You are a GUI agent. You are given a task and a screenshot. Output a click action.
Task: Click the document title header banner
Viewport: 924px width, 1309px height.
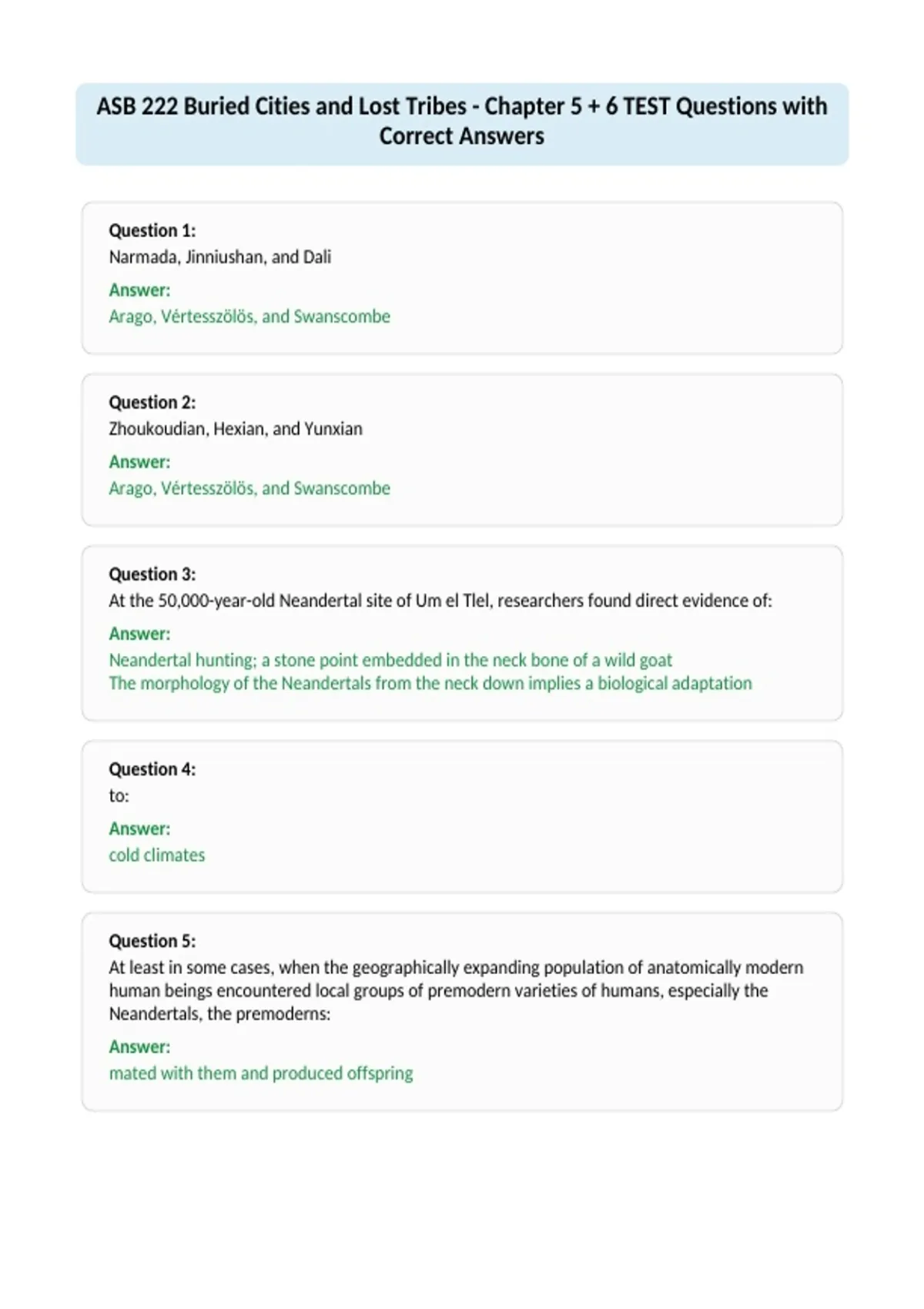pyautogui.click(x=462, y=124)
